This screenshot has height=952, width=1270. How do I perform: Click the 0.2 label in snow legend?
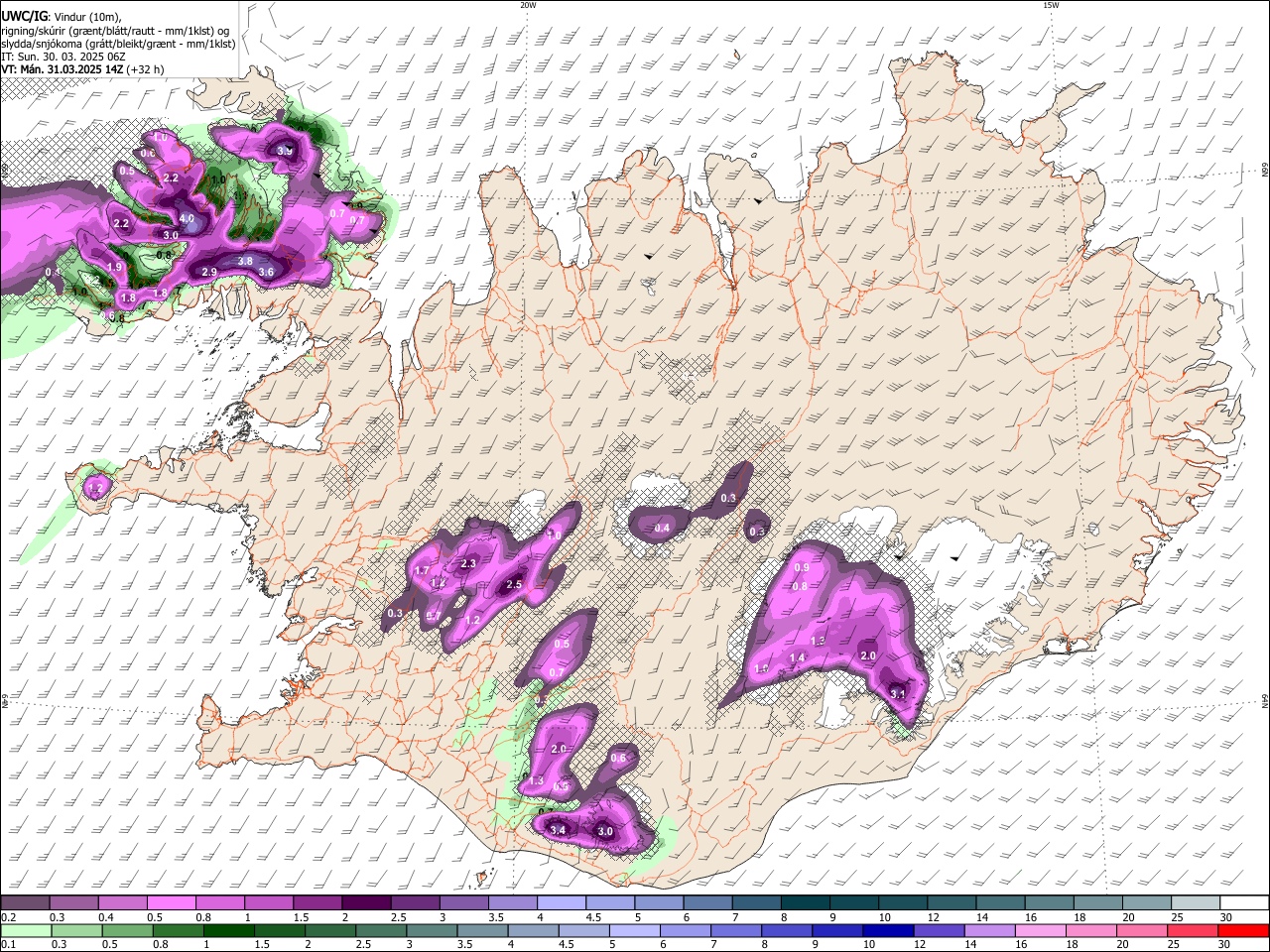coord(9,918)
